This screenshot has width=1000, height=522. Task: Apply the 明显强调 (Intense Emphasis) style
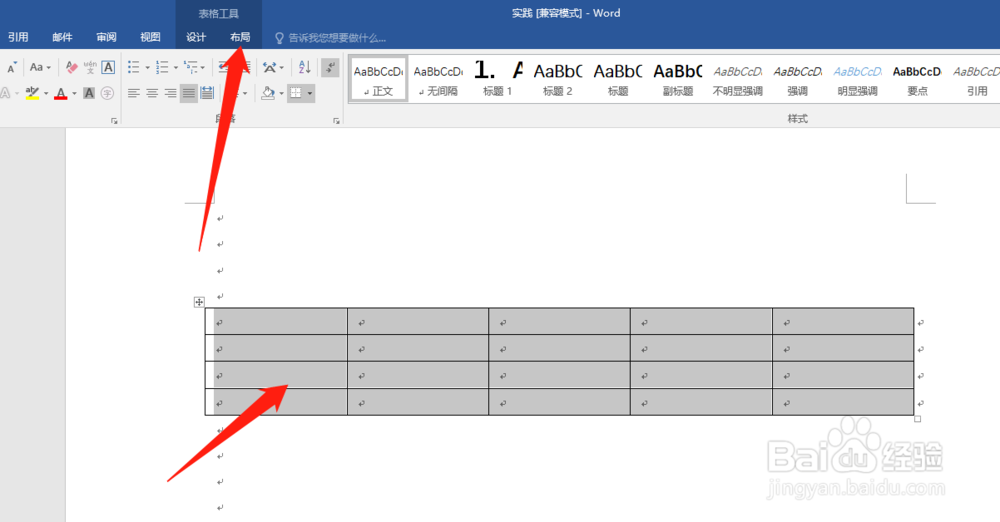pyautogui.click(x=857, y=79)
